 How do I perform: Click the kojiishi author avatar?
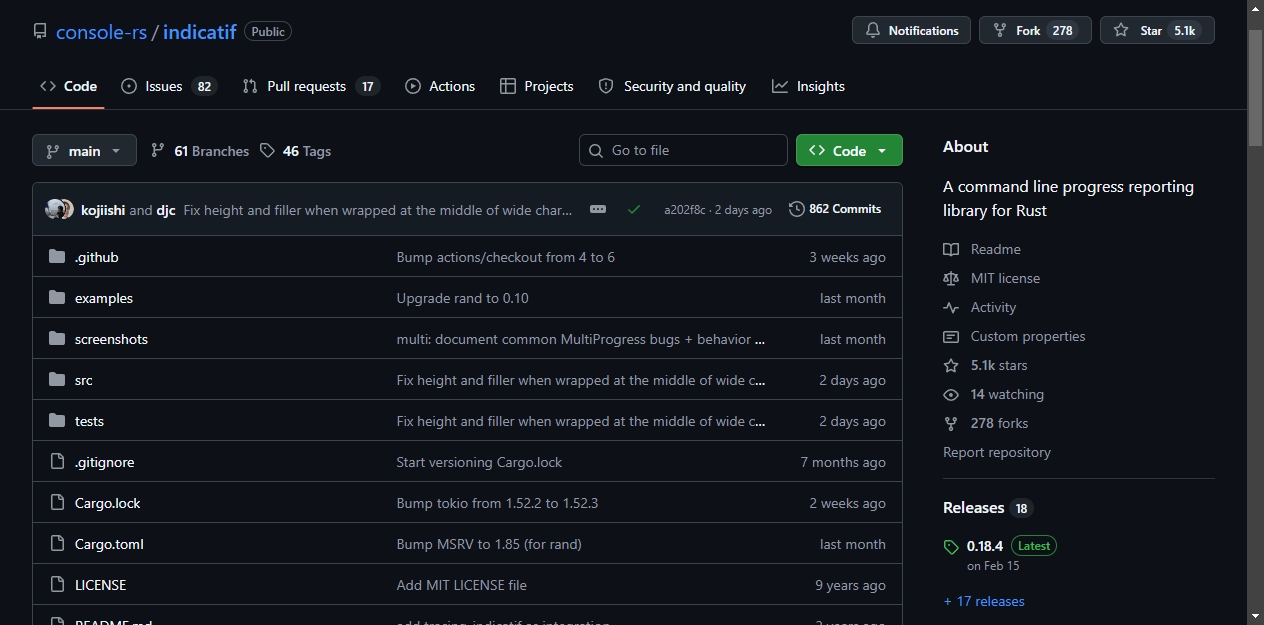coord(55,210)
